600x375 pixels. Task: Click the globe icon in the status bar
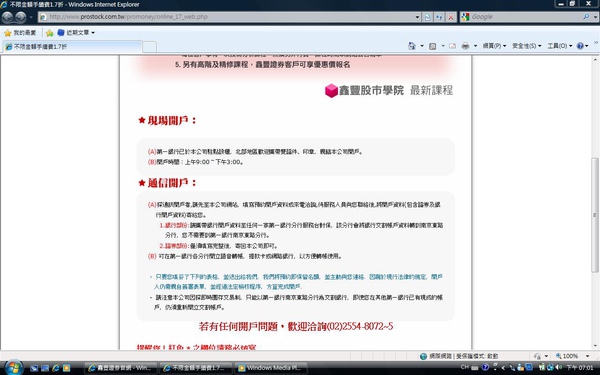(423, 356)
